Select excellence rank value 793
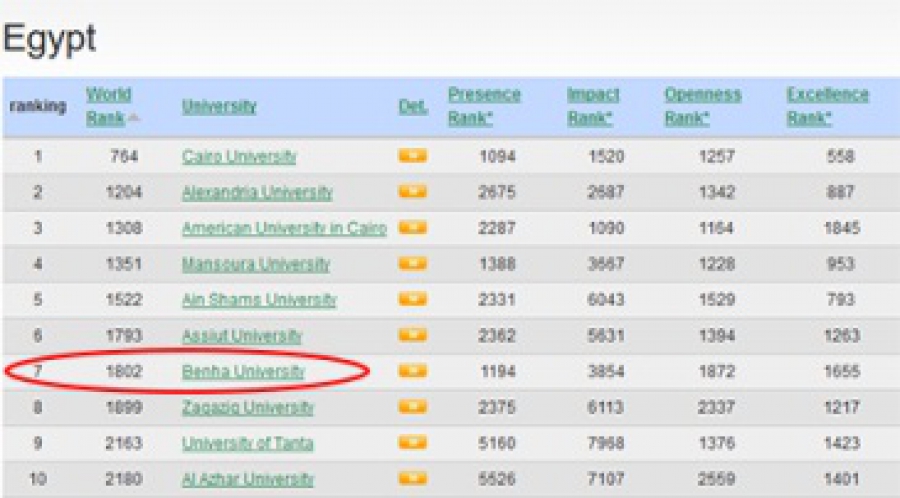Image resolution: width=900 pixels, height=498 pixels. coord(841,300)
